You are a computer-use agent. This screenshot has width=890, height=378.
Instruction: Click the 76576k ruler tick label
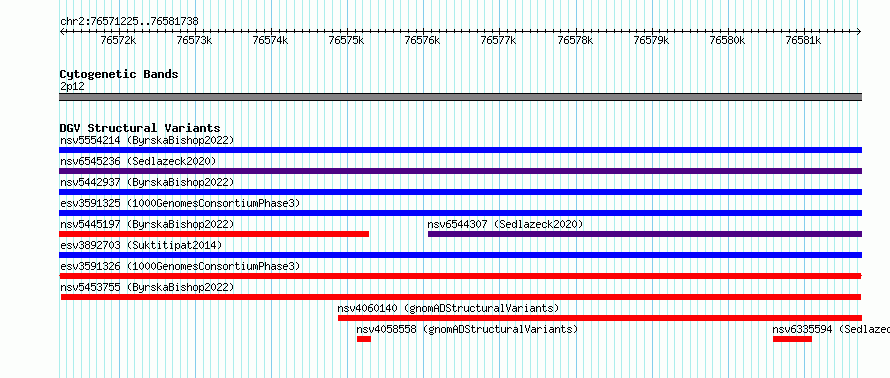423,40
